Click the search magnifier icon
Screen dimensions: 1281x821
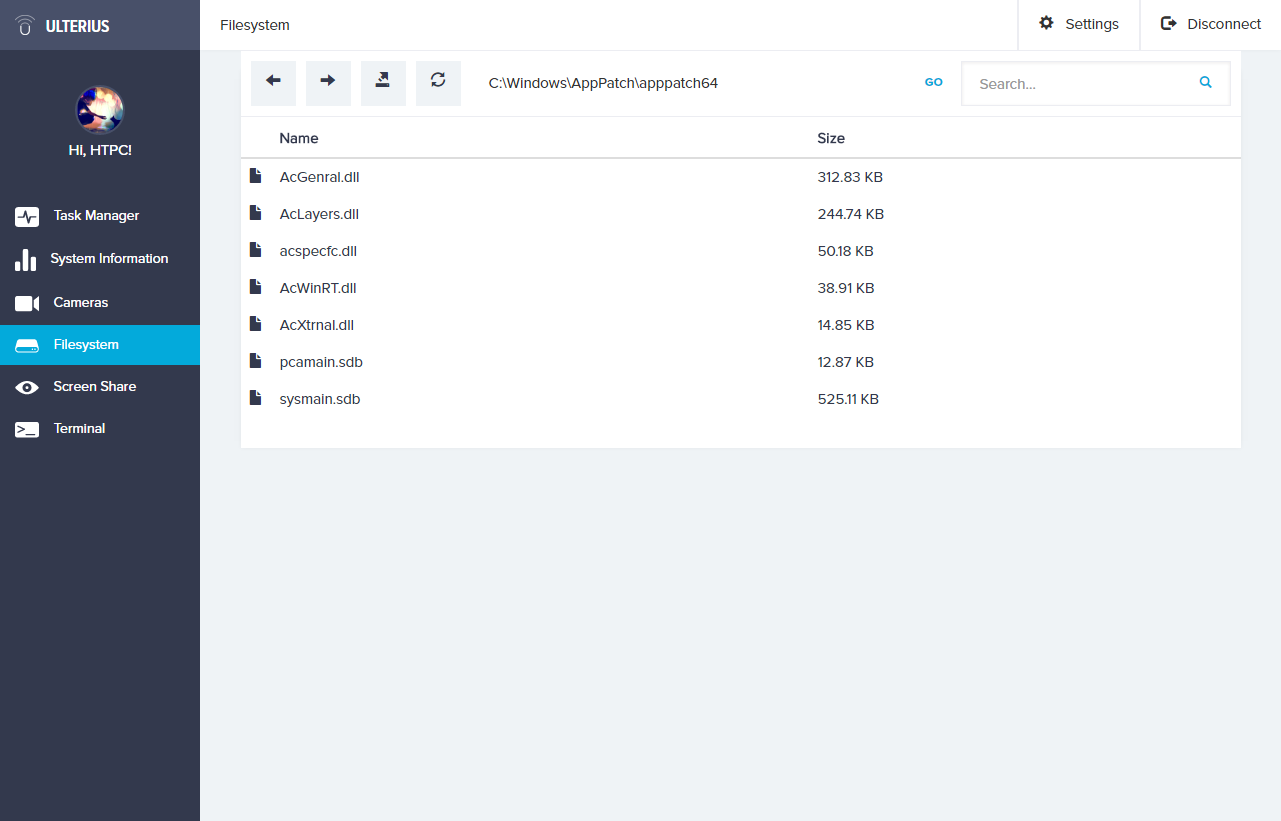[1206, 83]
